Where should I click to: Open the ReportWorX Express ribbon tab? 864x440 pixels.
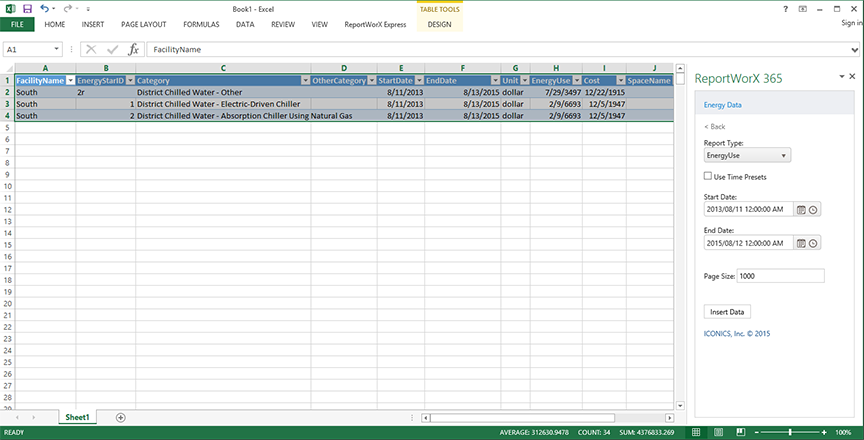(x=374, y=23)
